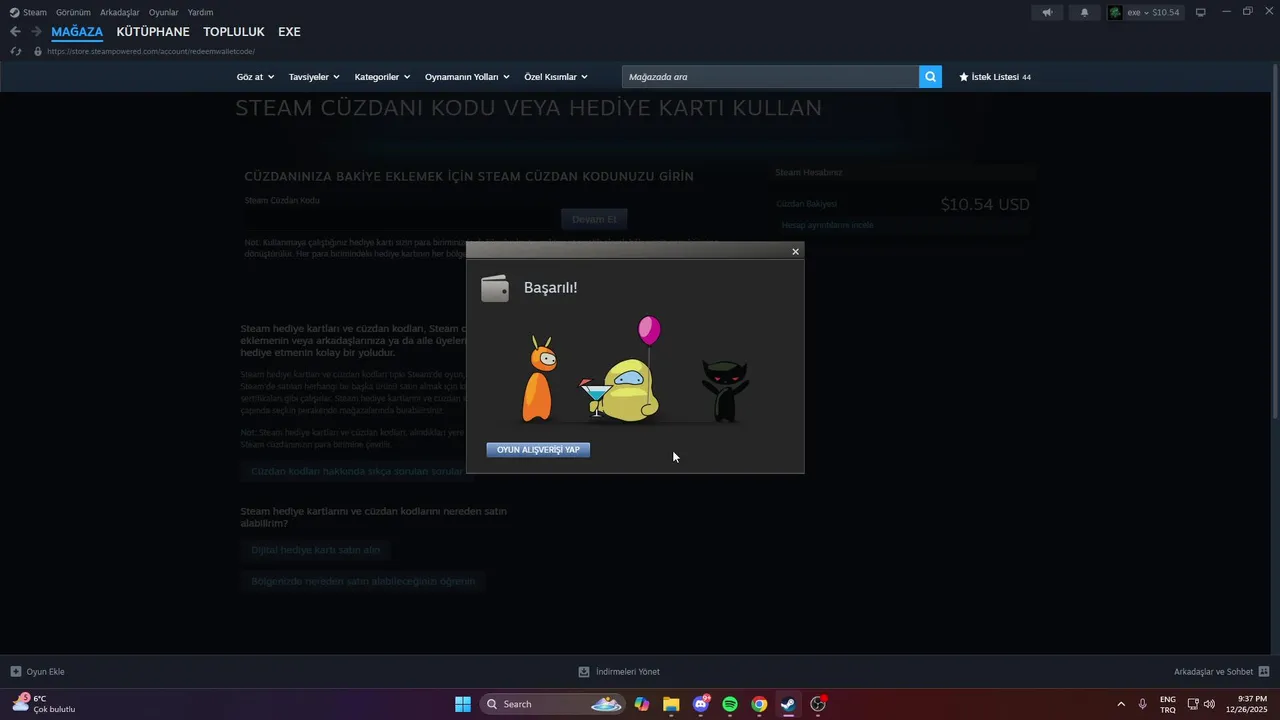Click the blue magnifier search button
The width and height of the screenshot is (1280, 720).
(x=930, y=77)
